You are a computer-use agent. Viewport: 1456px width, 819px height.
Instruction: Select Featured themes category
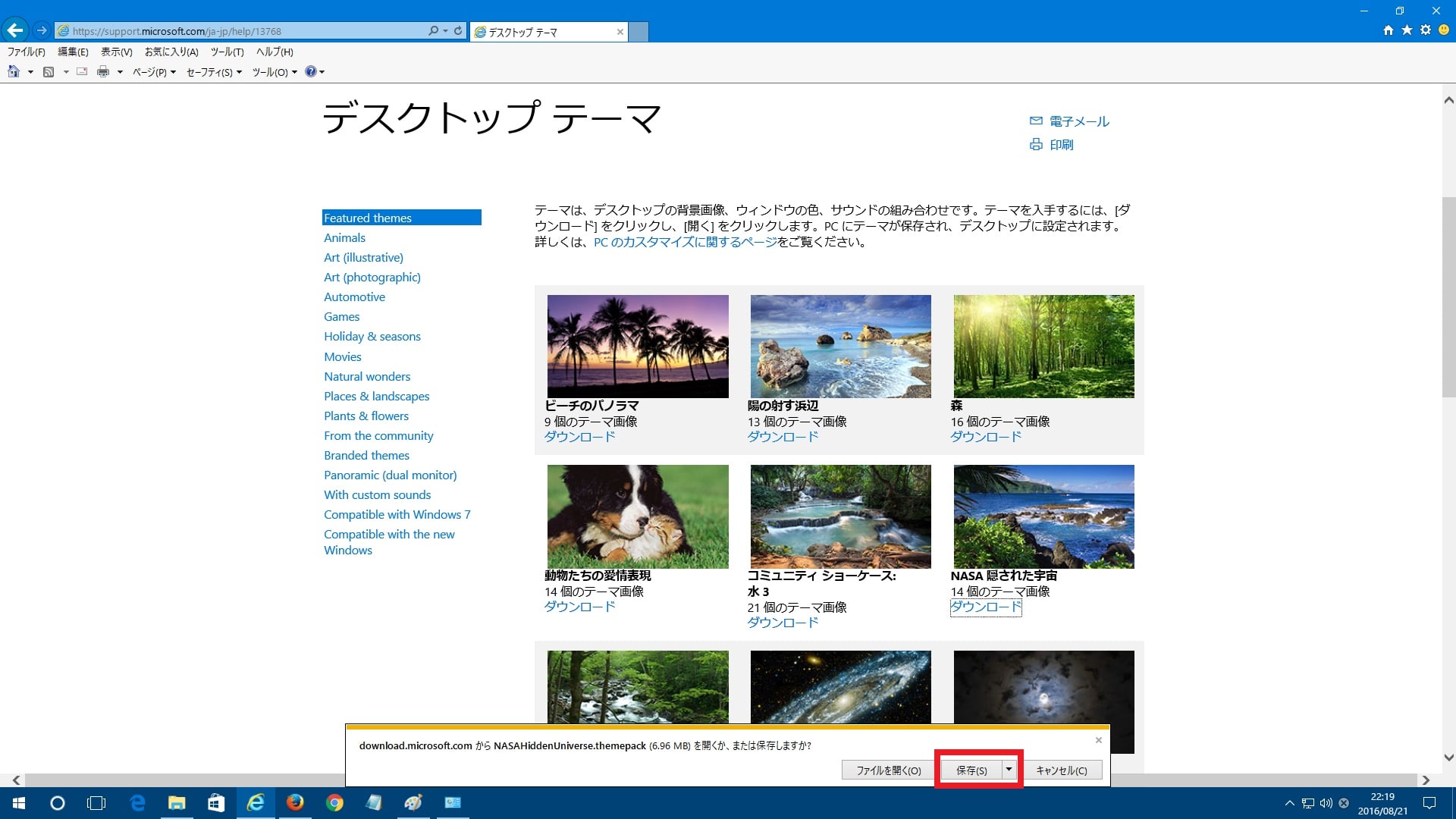click(401, 218)
